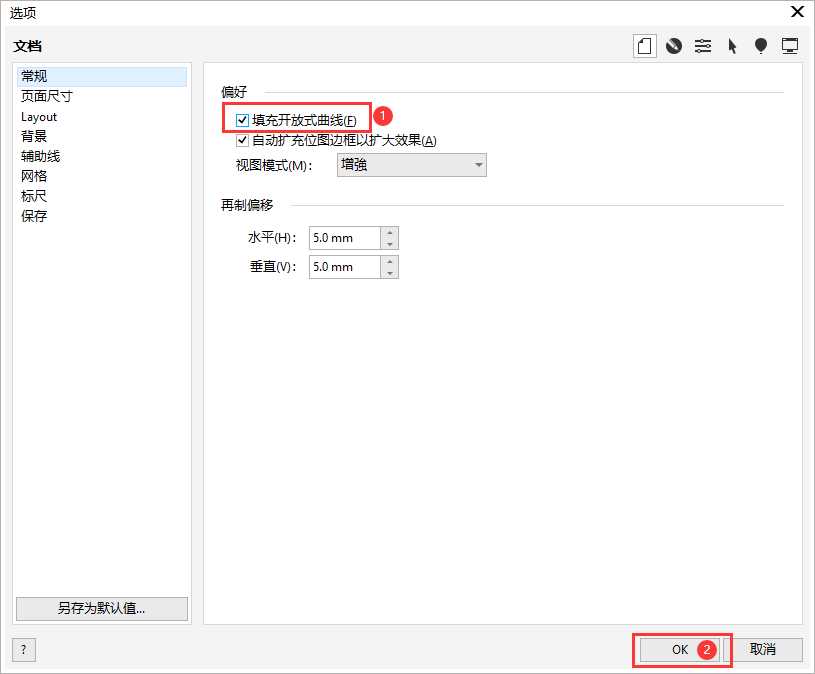Image resolution: width=815 pixels, height=674 pixels.
Task: Select 常规 in the document list
Action: click(102, 76)
